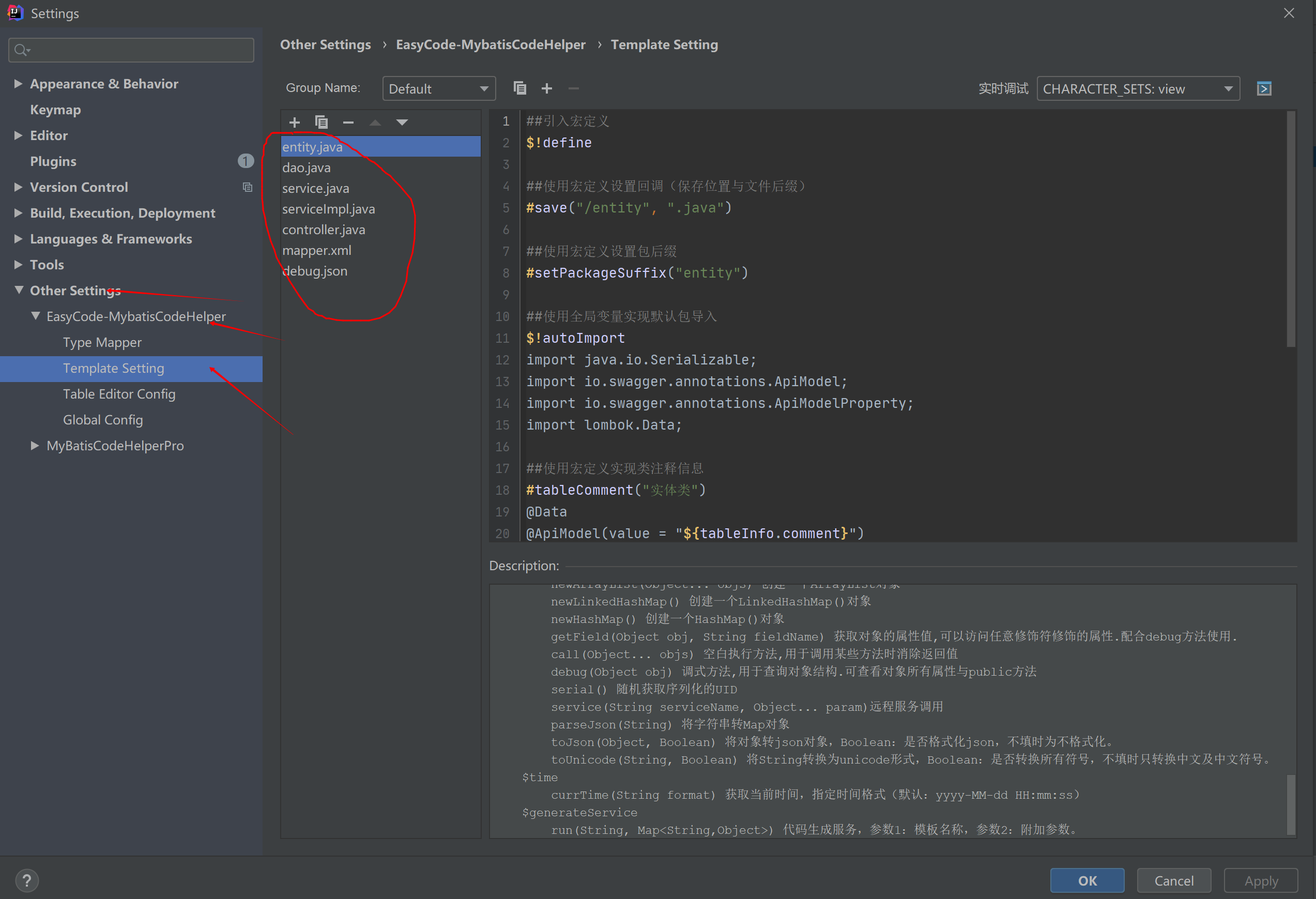The width and height of the screenshot is (1316, 899).
Task: Run the template debug test
Action: 1264,88
